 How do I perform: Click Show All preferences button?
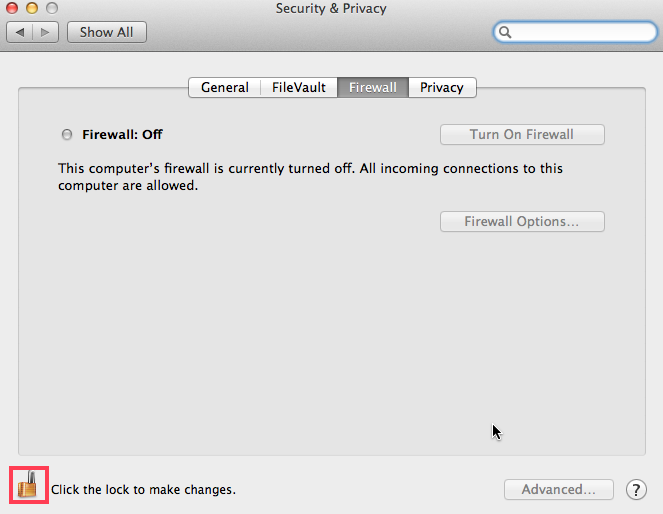(107, 32)
